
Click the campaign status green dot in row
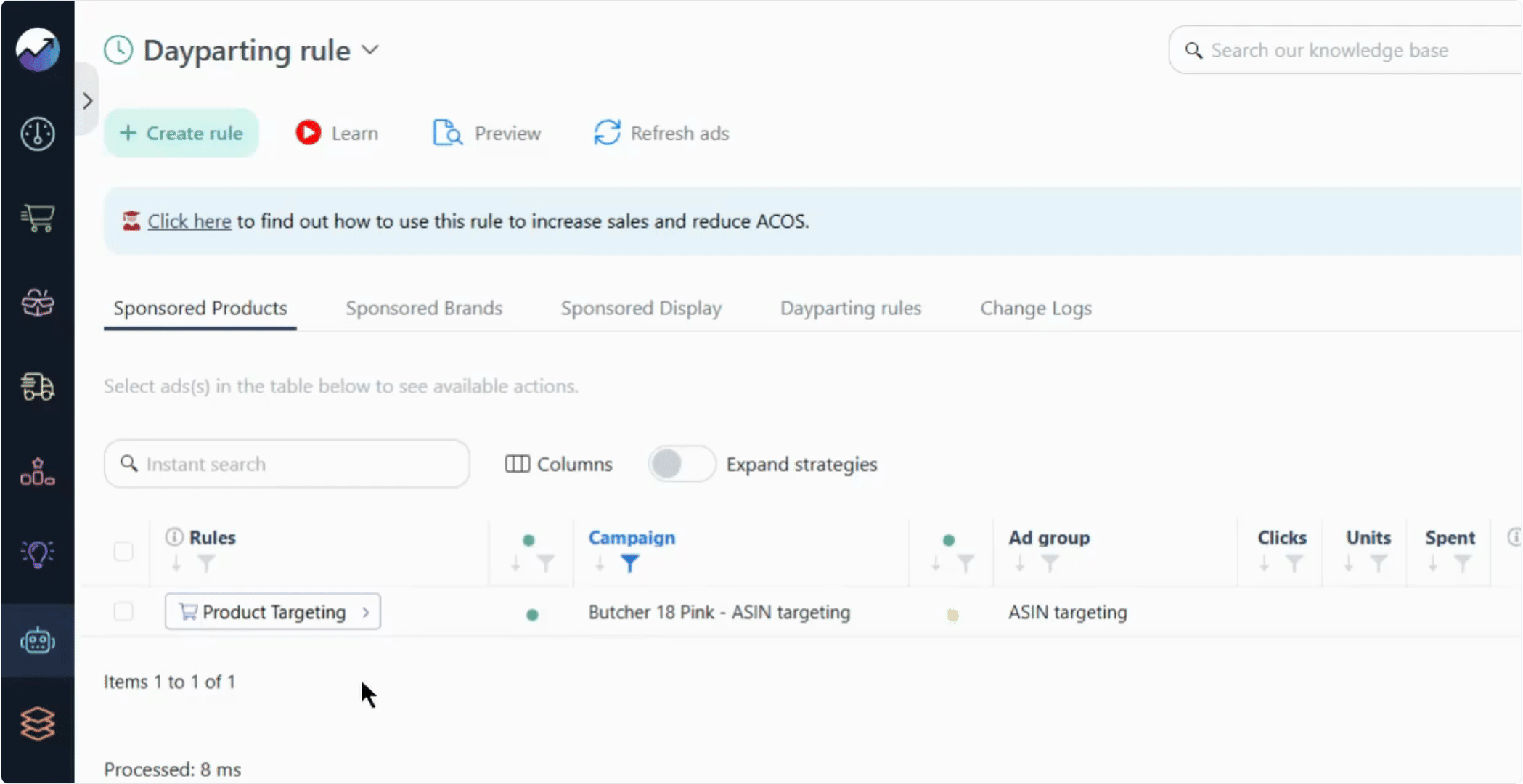532,615
